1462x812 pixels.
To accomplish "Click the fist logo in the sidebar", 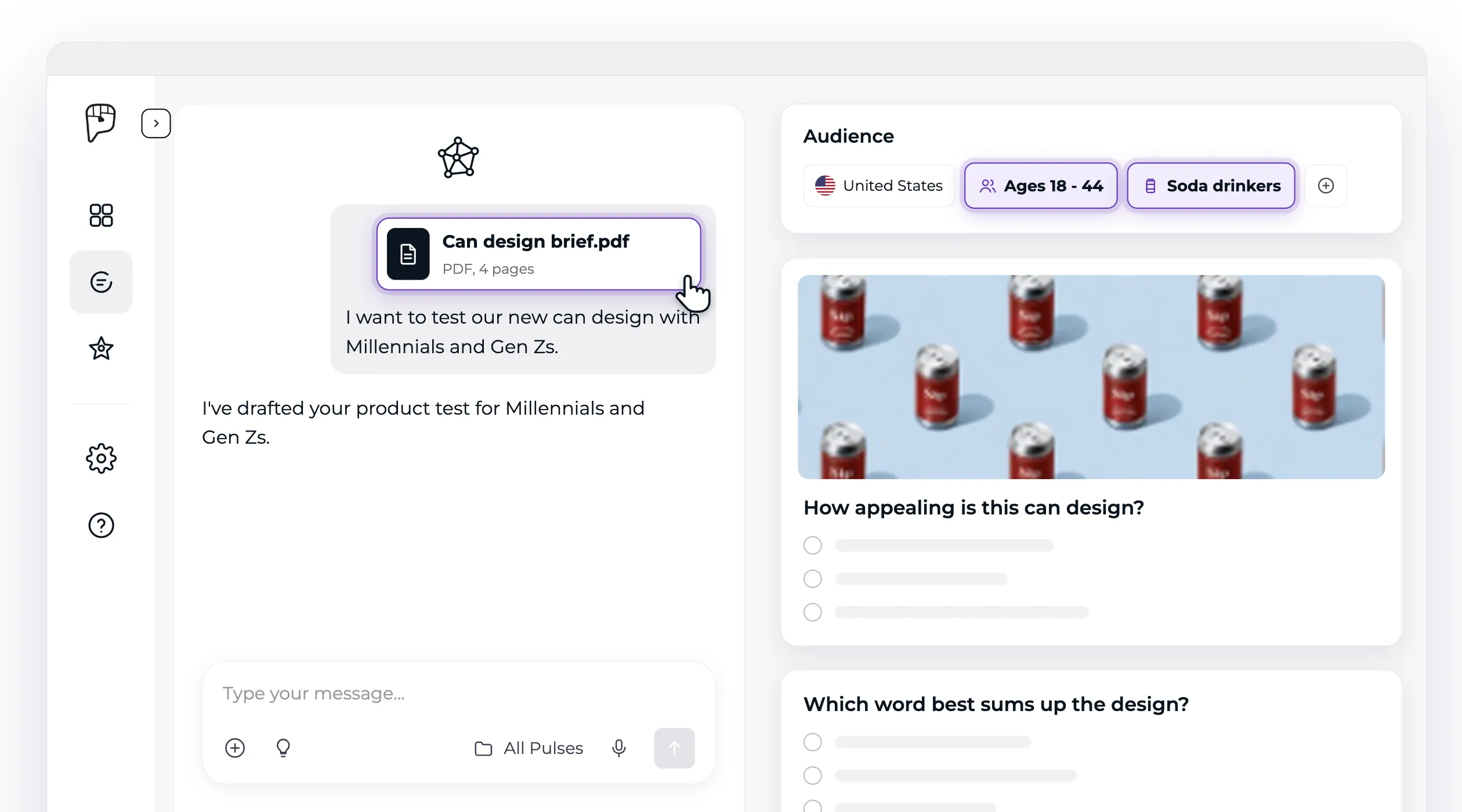I will pyautogui.click(x=100, y=122).
